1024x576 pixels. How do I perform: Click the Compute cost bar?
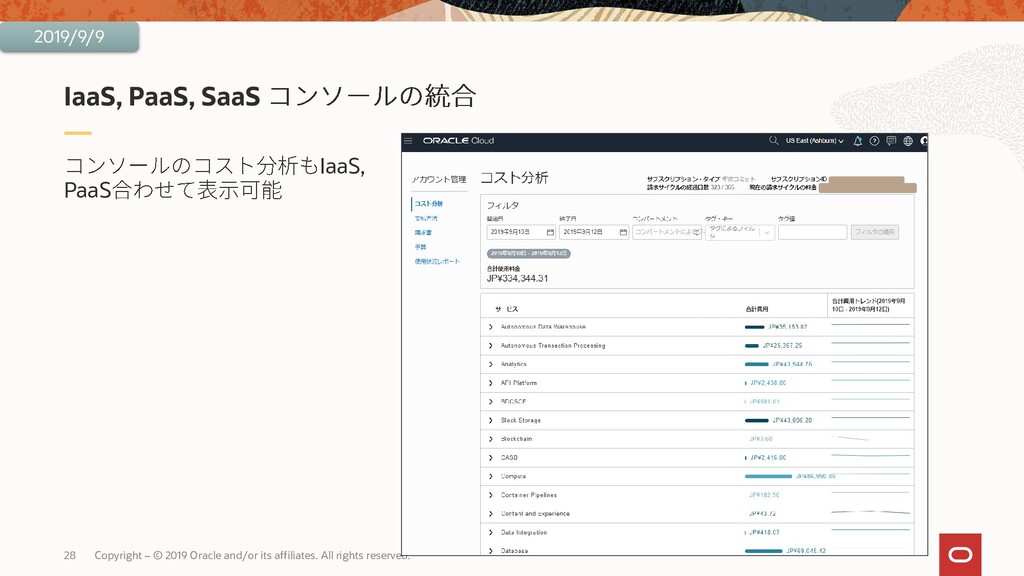pyautogui.click(x=768, y=476)
